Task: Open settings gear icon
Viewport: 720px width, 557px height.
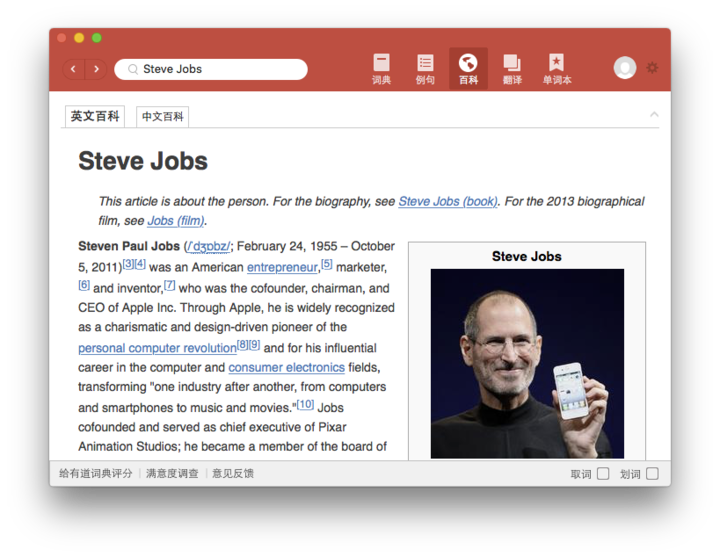Action: click(652, 68)
